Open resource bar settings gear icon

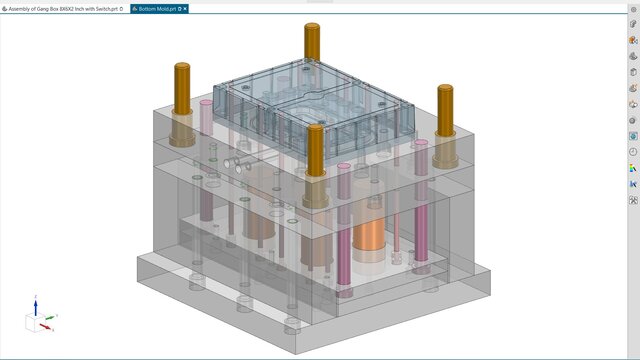(x=633, y=9)
